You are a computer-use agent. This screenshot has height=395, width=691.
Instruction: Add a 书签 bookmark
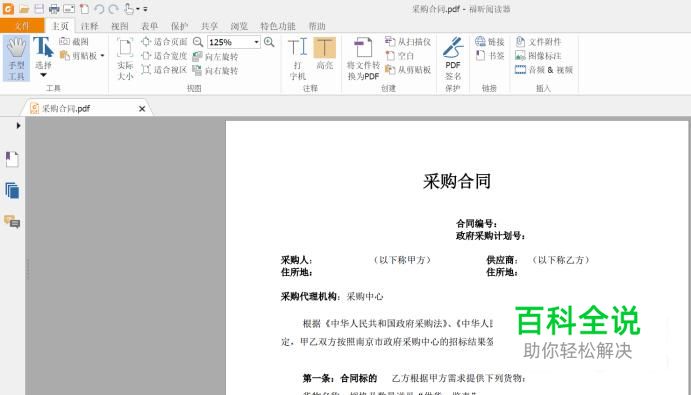pyautogui.click(x=490, y=56)
